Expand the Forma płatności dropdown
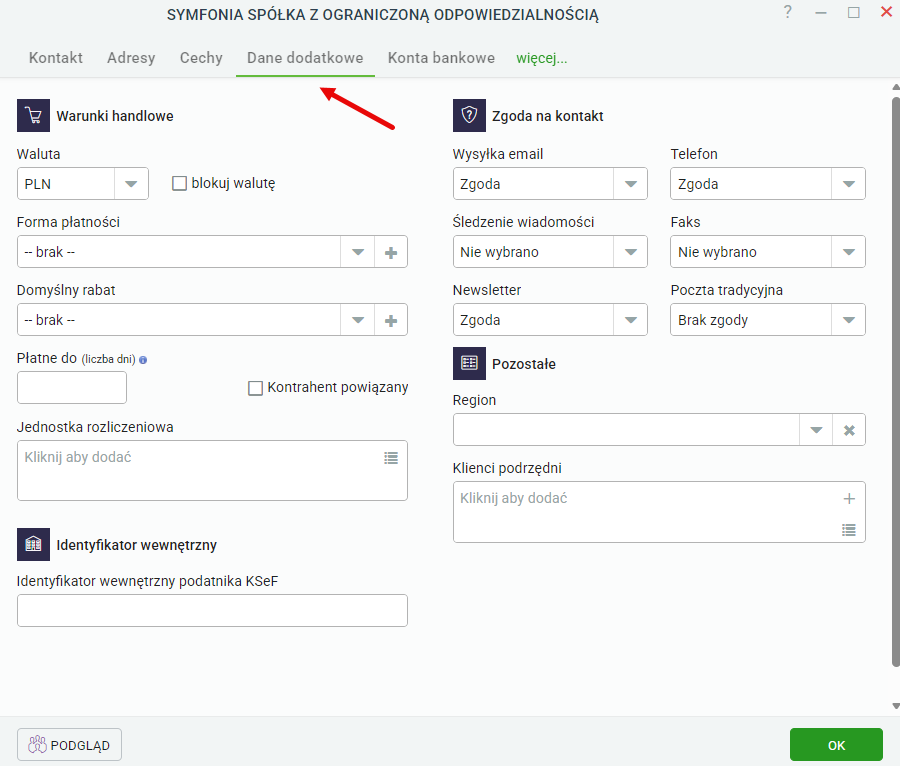The image size is (900, 766). tap(358, 252)
